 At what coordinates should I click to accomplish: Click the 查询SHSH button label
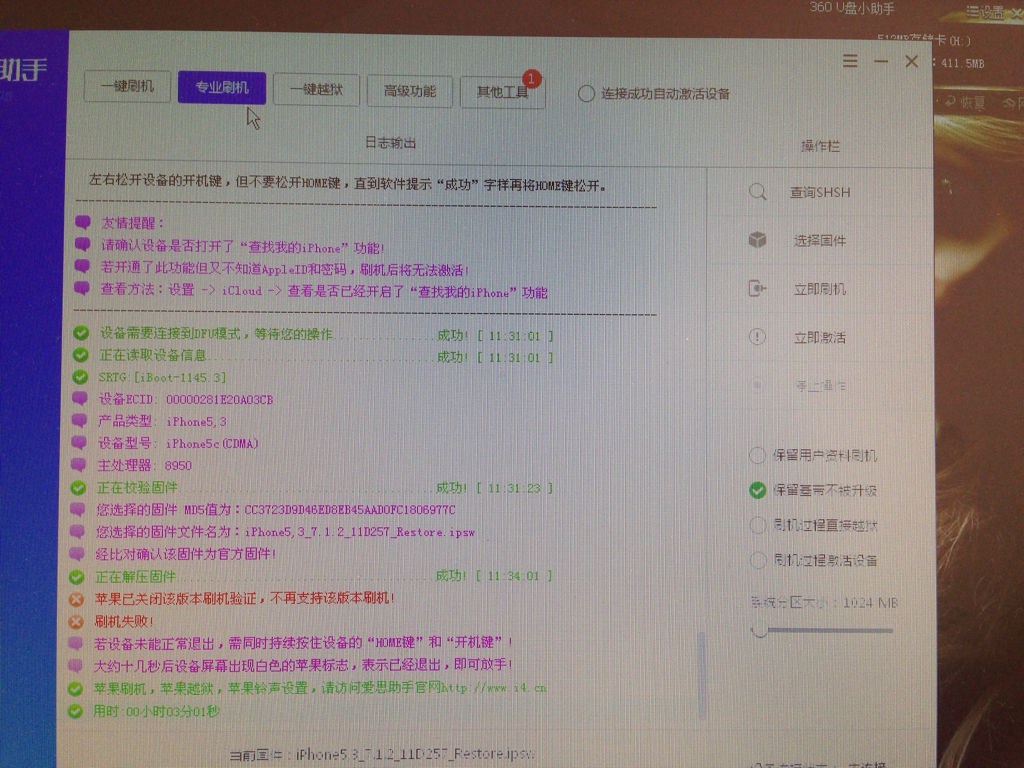(x=820, y=193)
